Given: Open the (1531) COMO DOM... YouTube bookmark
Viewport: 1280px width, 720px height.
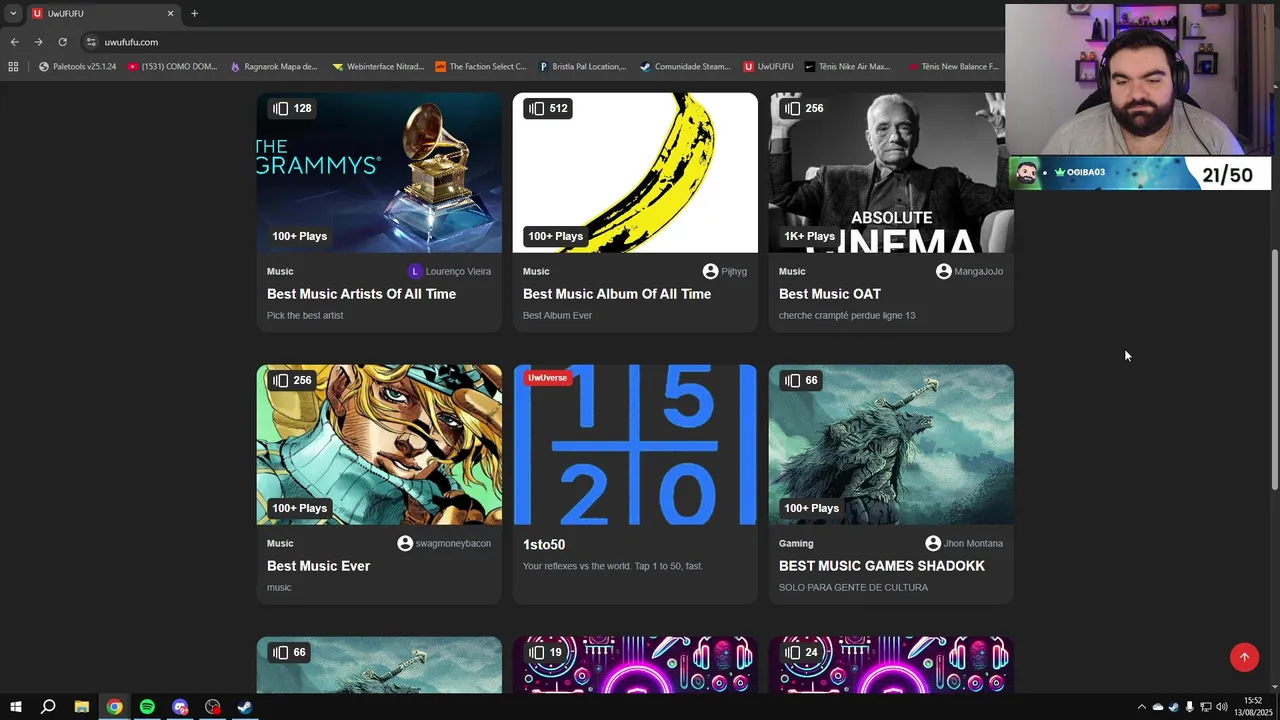Looking at the screenshot, I should coord(172,67).
